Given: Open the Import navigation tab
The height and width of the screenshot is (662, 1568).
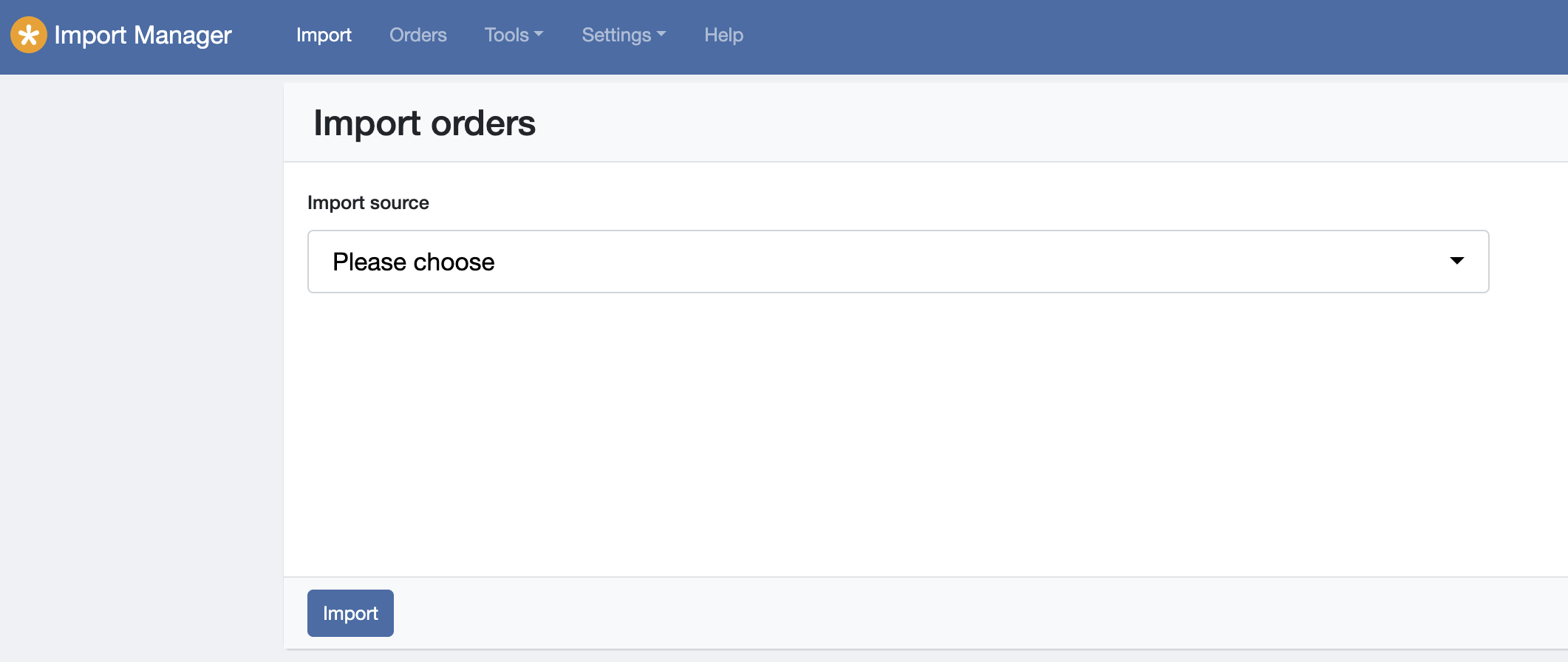Looking at the screenshot, I should [x=324, y=35].
